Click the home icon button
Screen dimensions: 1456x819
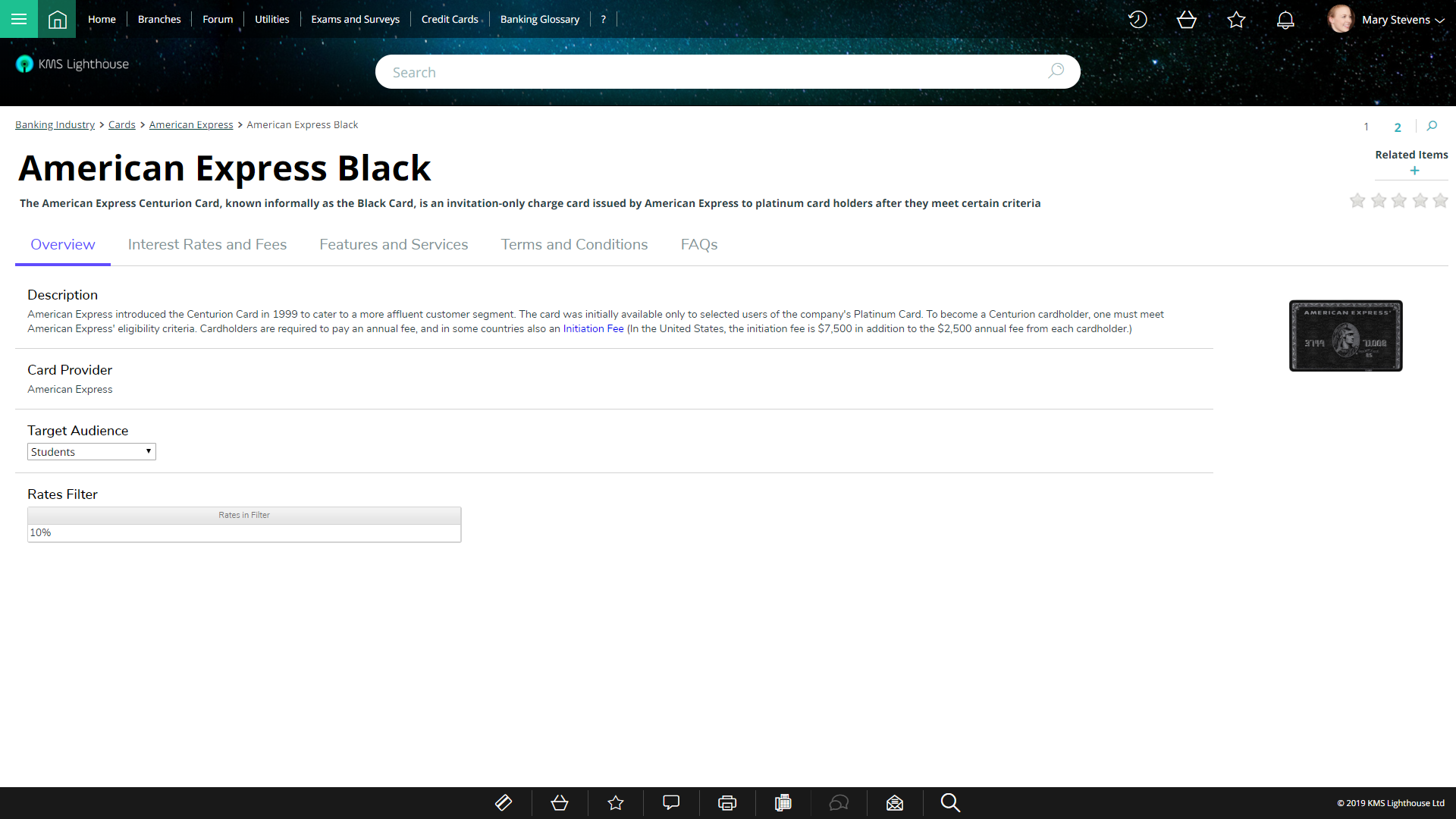(57, 19)
